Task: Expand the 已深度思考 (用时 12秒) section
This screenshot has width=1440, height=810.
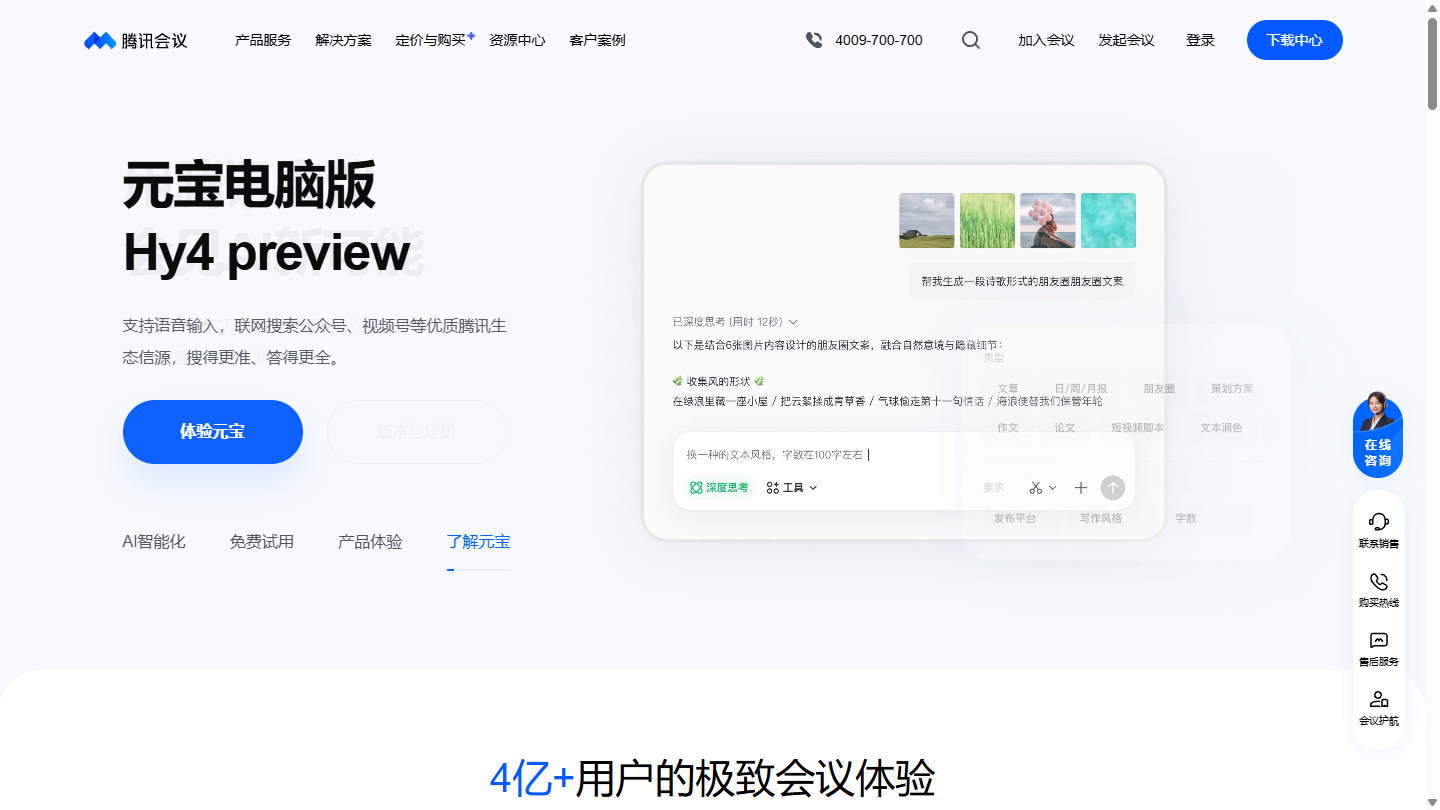Action: (x=735, y=322)
